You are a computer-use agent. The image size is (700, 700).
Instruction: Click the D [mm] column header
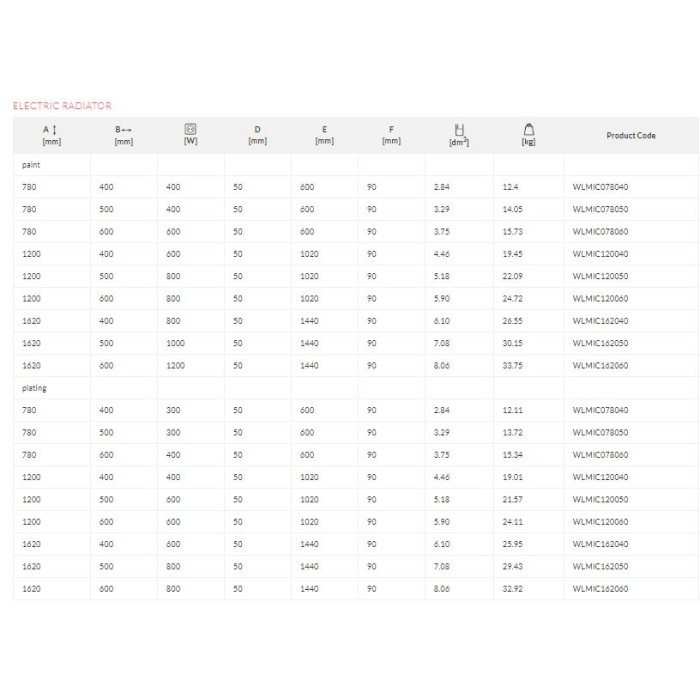point(258,135)
